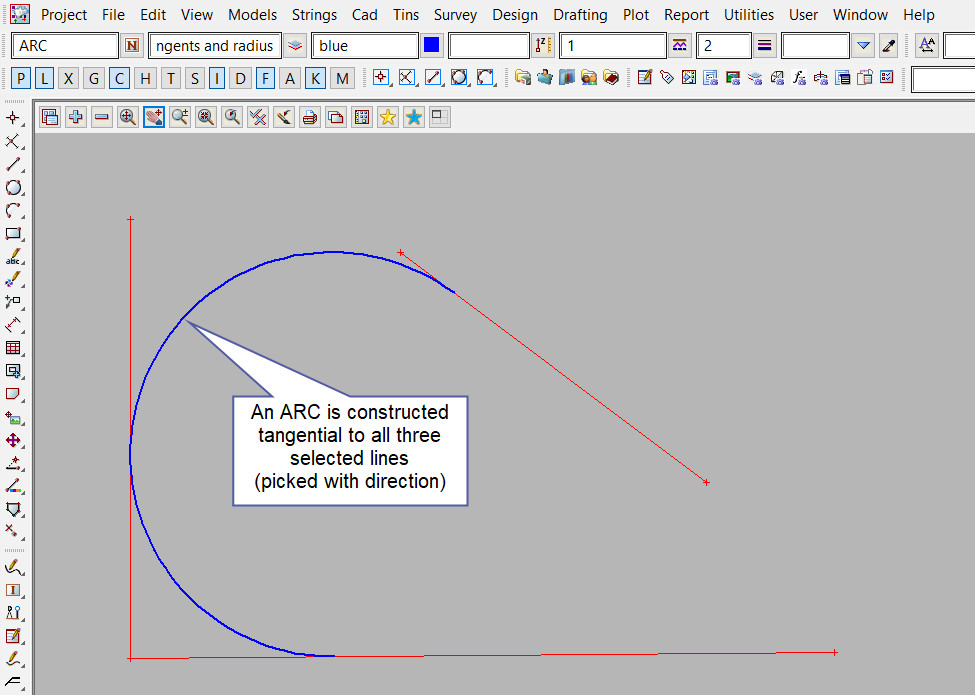The height and width of the screenshot is (695, 975).
Task: Choose the arc creation tool
Action: click(14, 211)
